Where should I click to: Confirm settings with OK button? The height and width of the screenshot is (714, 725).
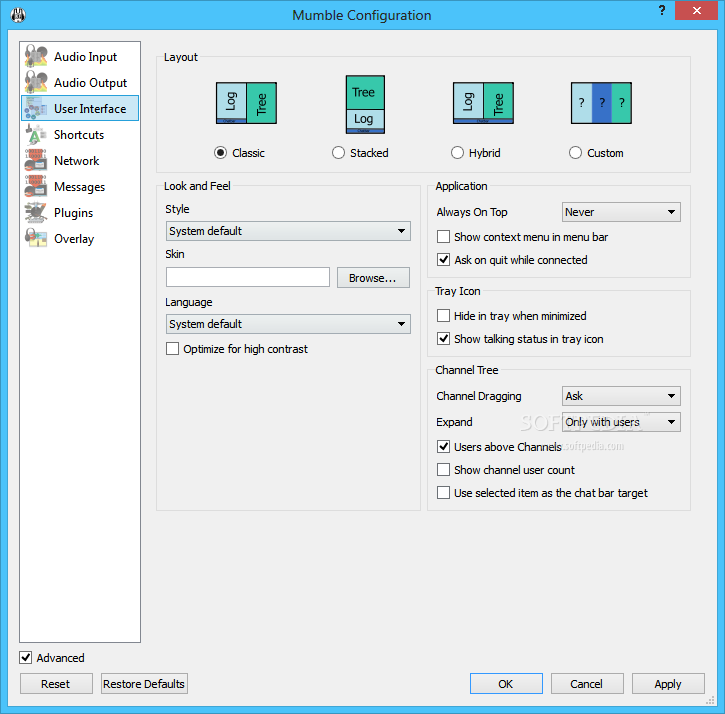[506, 683]
